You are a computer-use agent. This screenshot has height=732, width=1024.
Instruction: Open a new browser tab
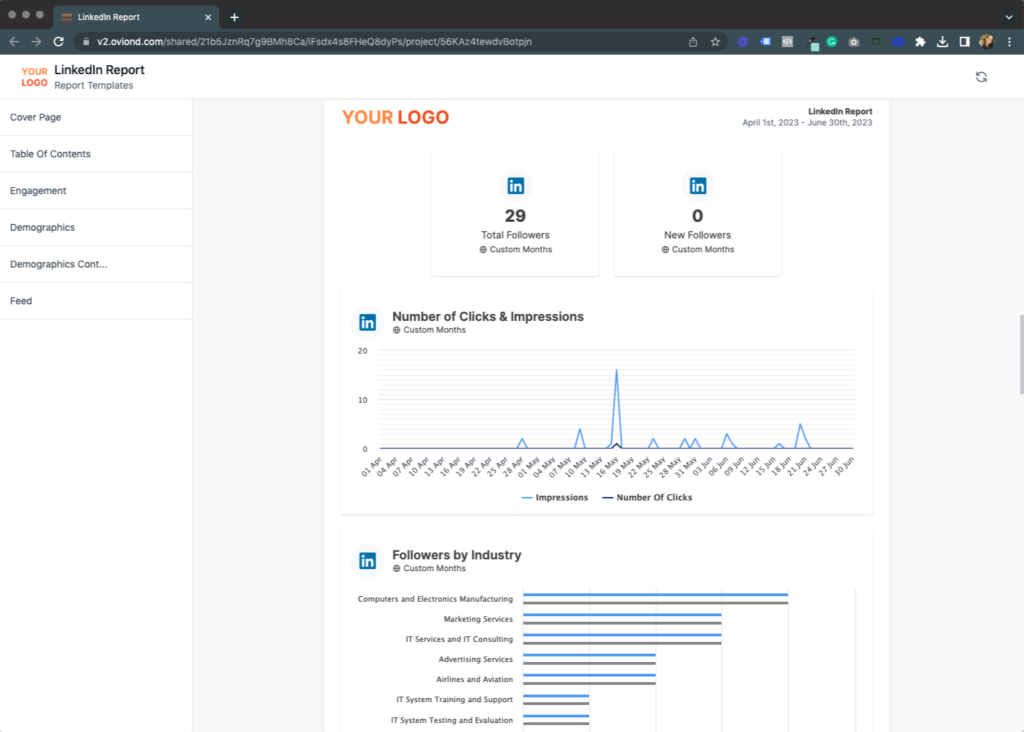[x=234, y=17]
